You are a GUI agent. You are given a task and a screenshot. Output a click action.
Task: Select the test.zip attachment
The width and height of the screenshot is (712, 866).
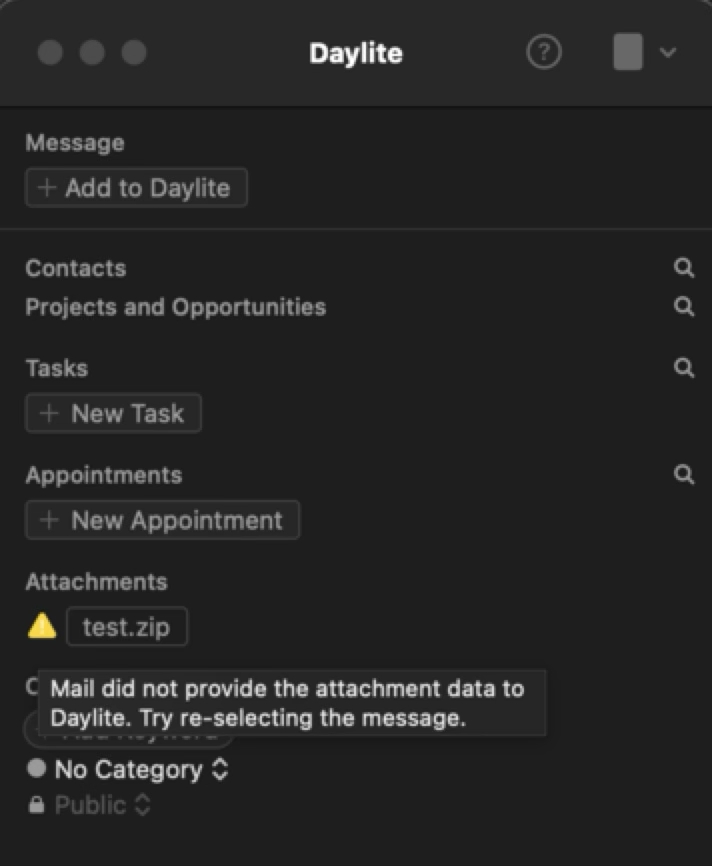point(126,628)
